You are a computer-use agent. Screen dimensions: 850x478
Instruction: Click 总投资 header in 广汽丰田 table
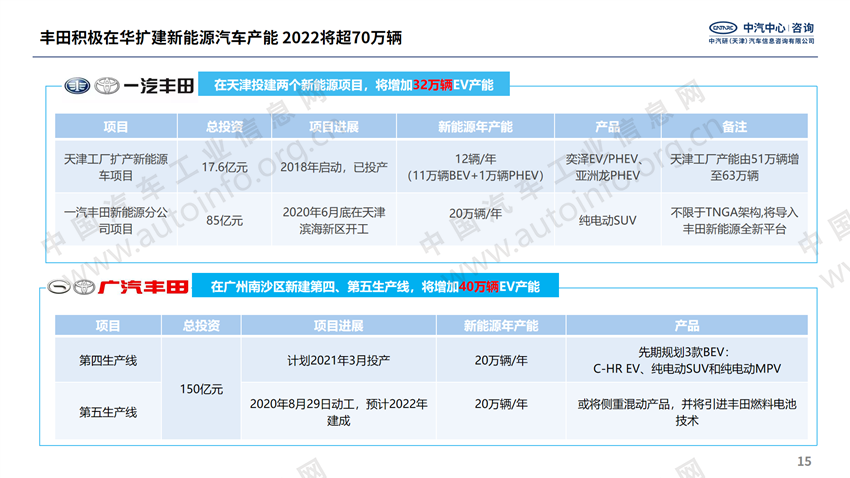(201, 325)
